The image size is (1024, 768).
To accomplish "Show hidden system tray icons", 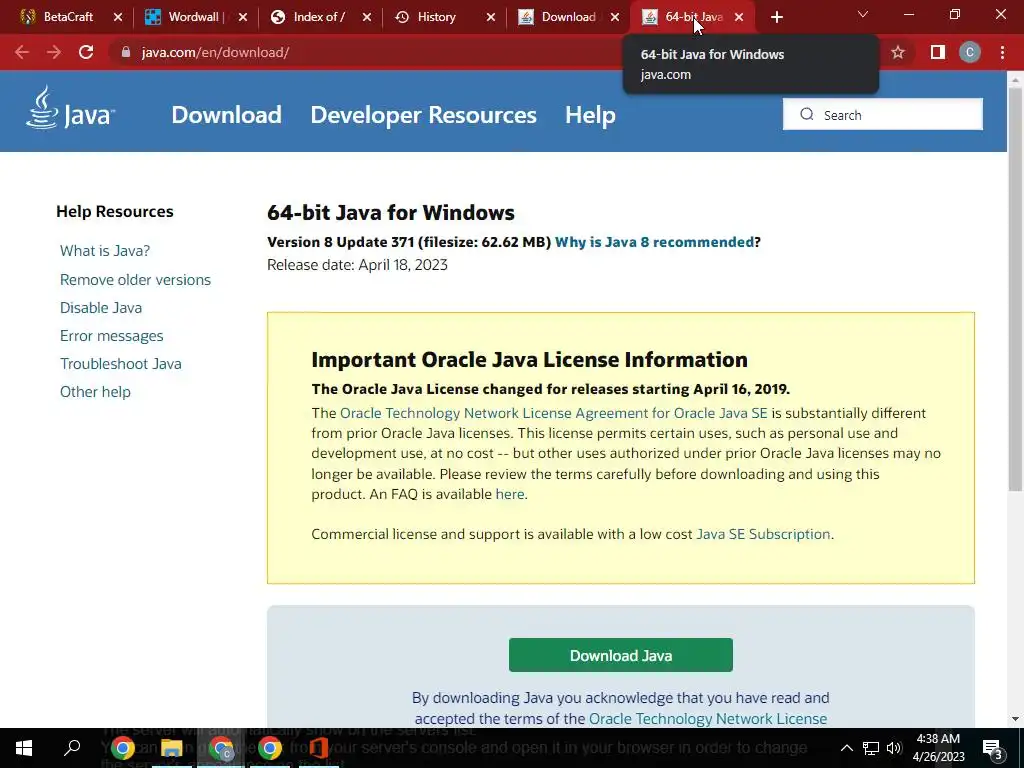I will click(846, 748).
